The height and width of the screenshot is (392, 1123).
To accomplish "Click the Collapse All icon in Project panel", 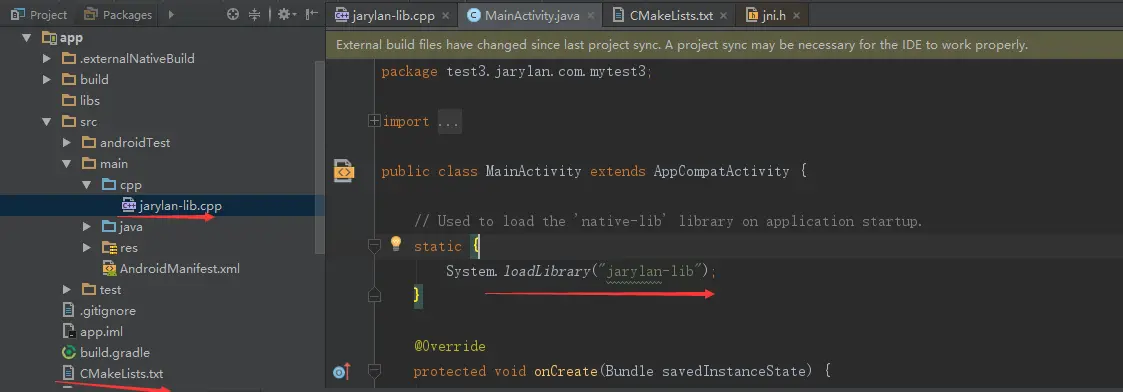I will pos(254,14).
